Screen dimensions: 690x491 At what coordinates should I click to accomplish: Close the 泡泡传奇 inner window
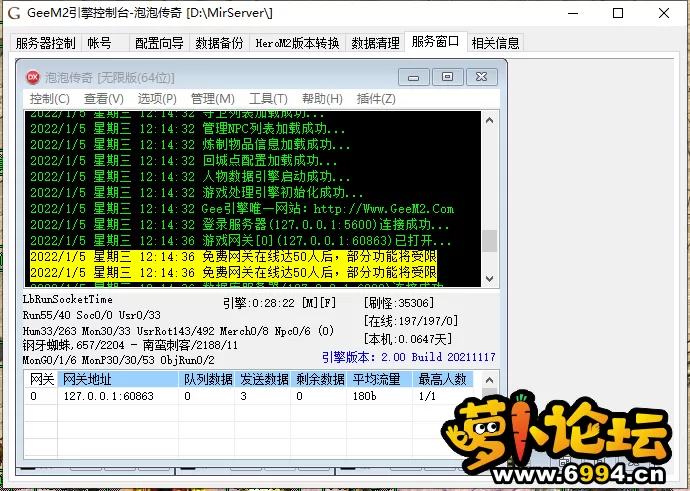click(x=482, y=77)
